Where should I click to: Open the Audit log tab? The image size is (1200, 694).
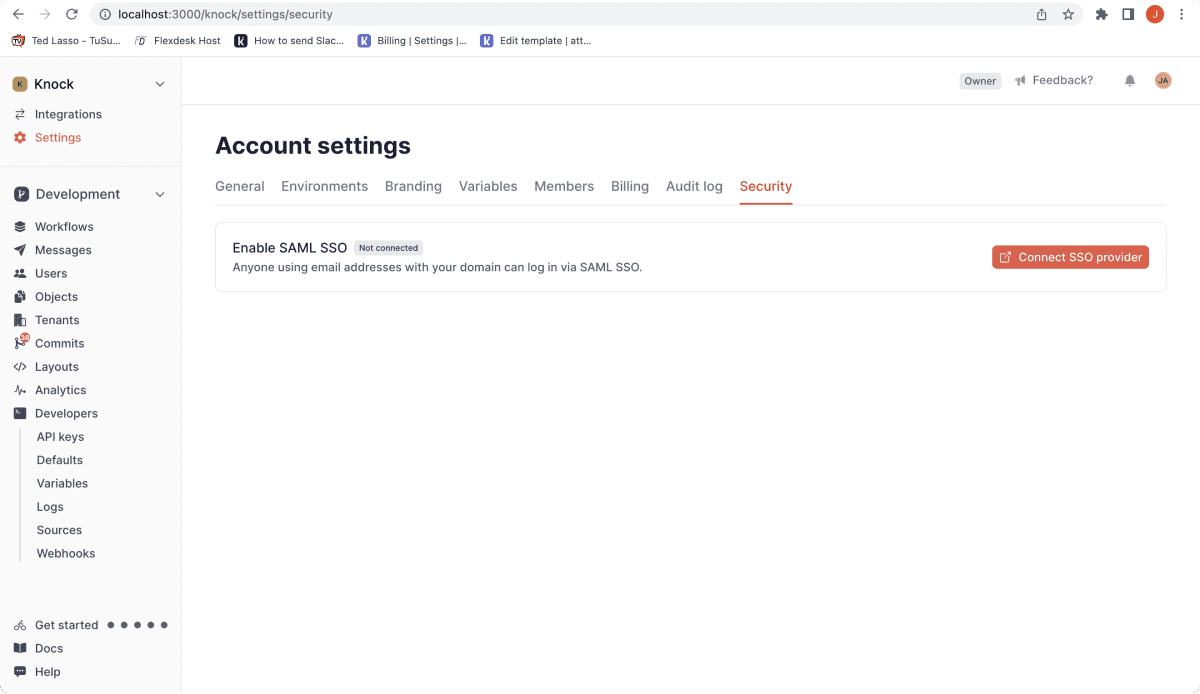[x=694, y=186]
